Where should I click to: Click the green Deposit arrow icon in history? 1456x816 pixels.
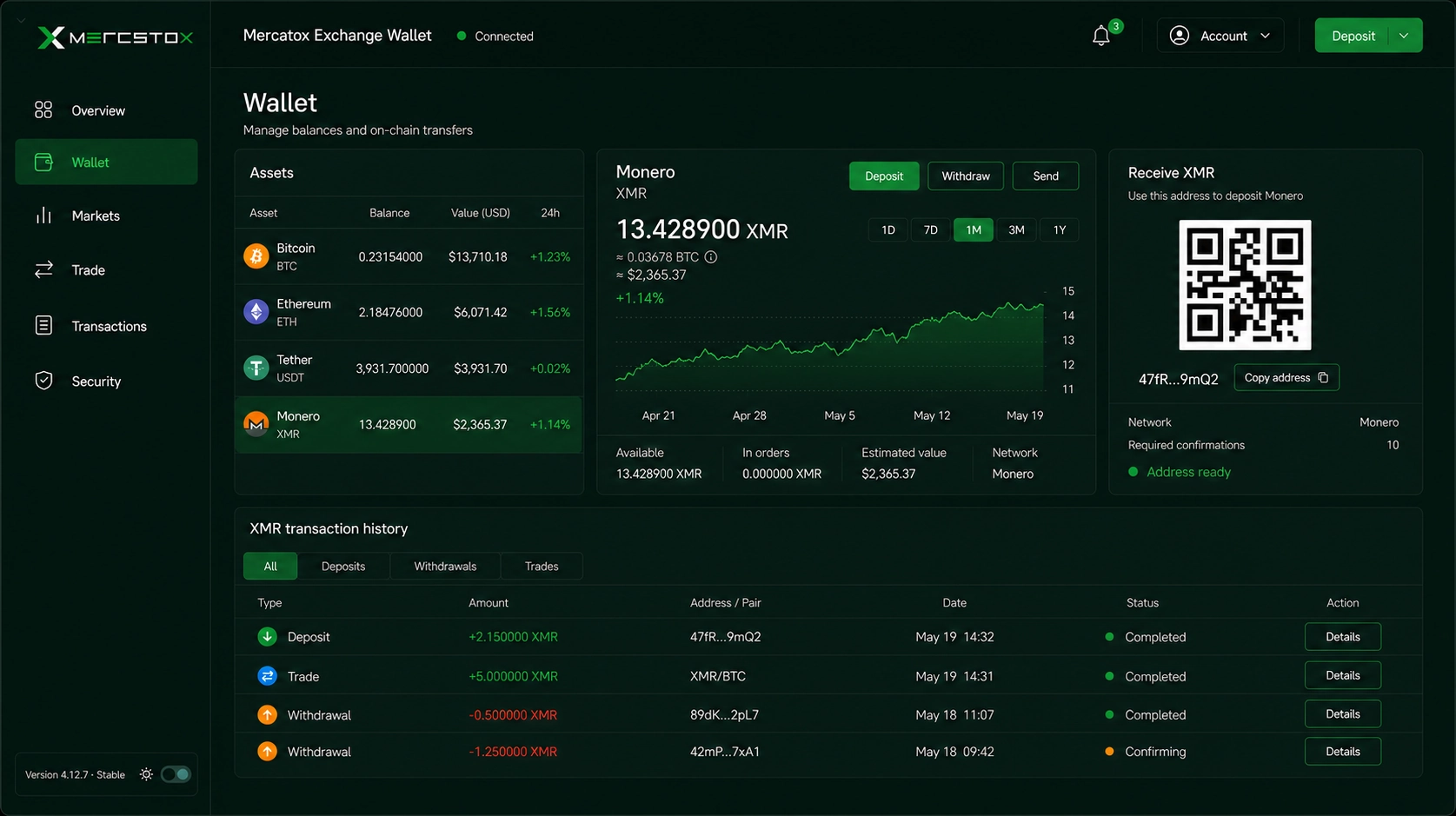267,636
